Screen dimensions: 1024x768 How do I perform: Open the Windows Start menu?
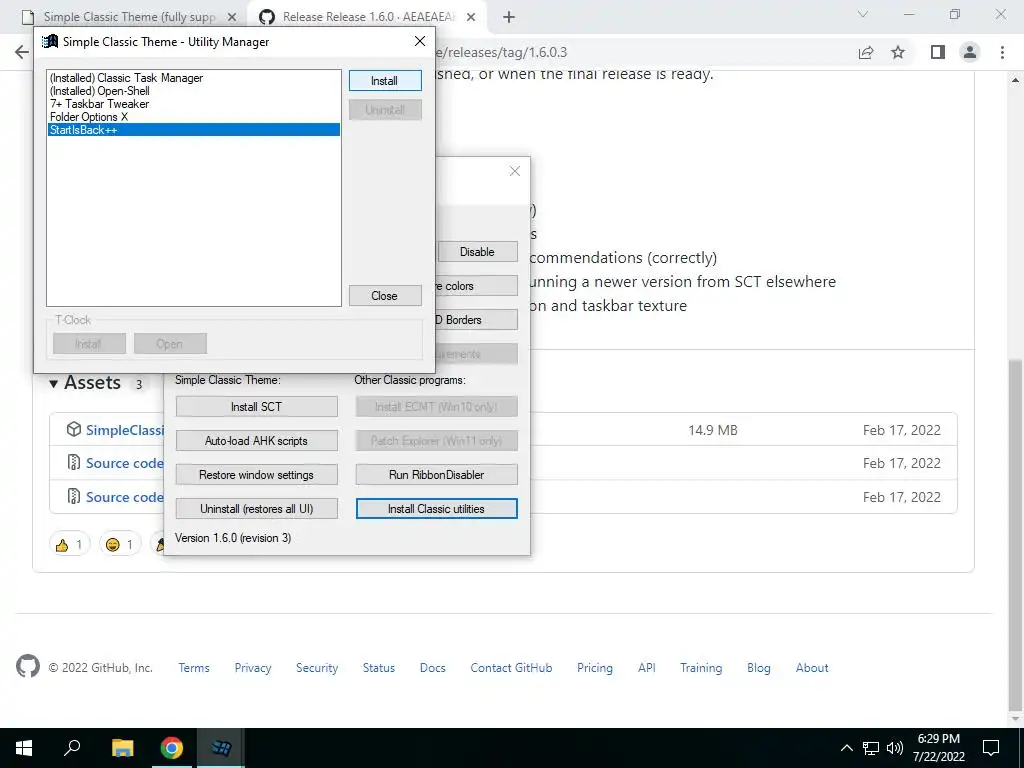pyautogui.click(x=24, y=748)
